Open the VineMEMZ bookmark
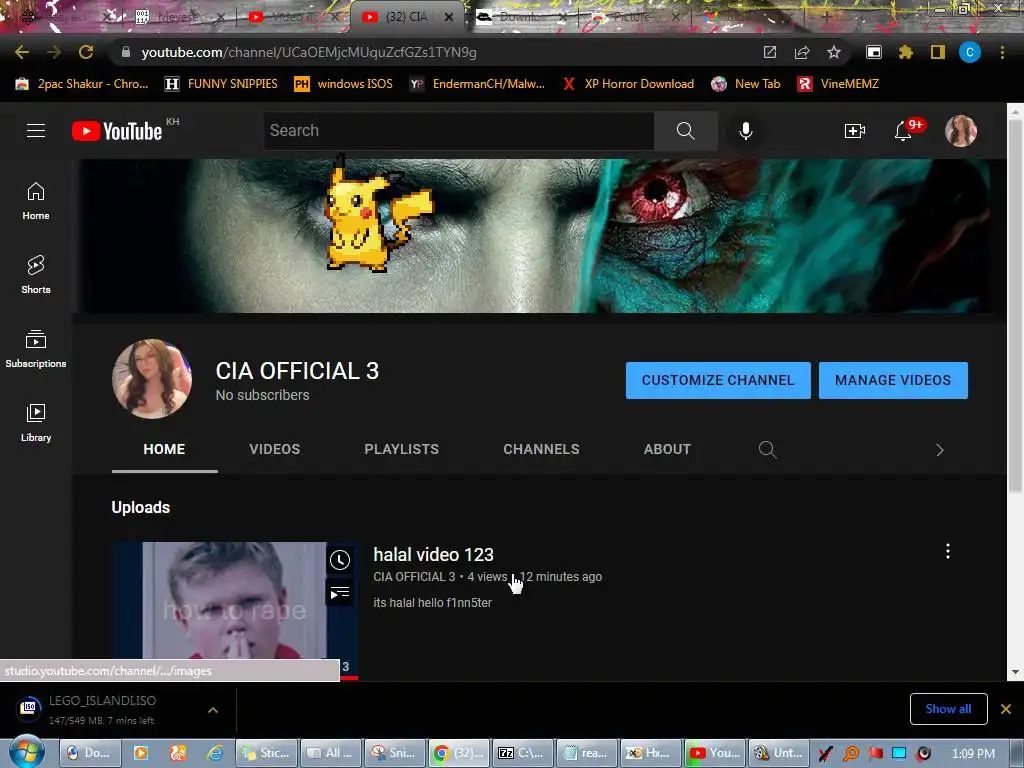Viewport: 1024px width, 768px height. point(839,84)
